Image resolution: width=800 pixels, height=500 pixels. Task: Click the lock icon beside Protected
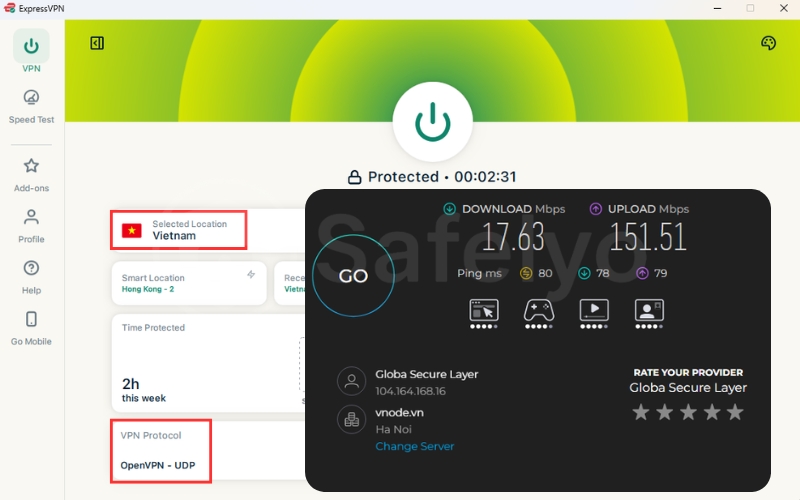(355, 177)
